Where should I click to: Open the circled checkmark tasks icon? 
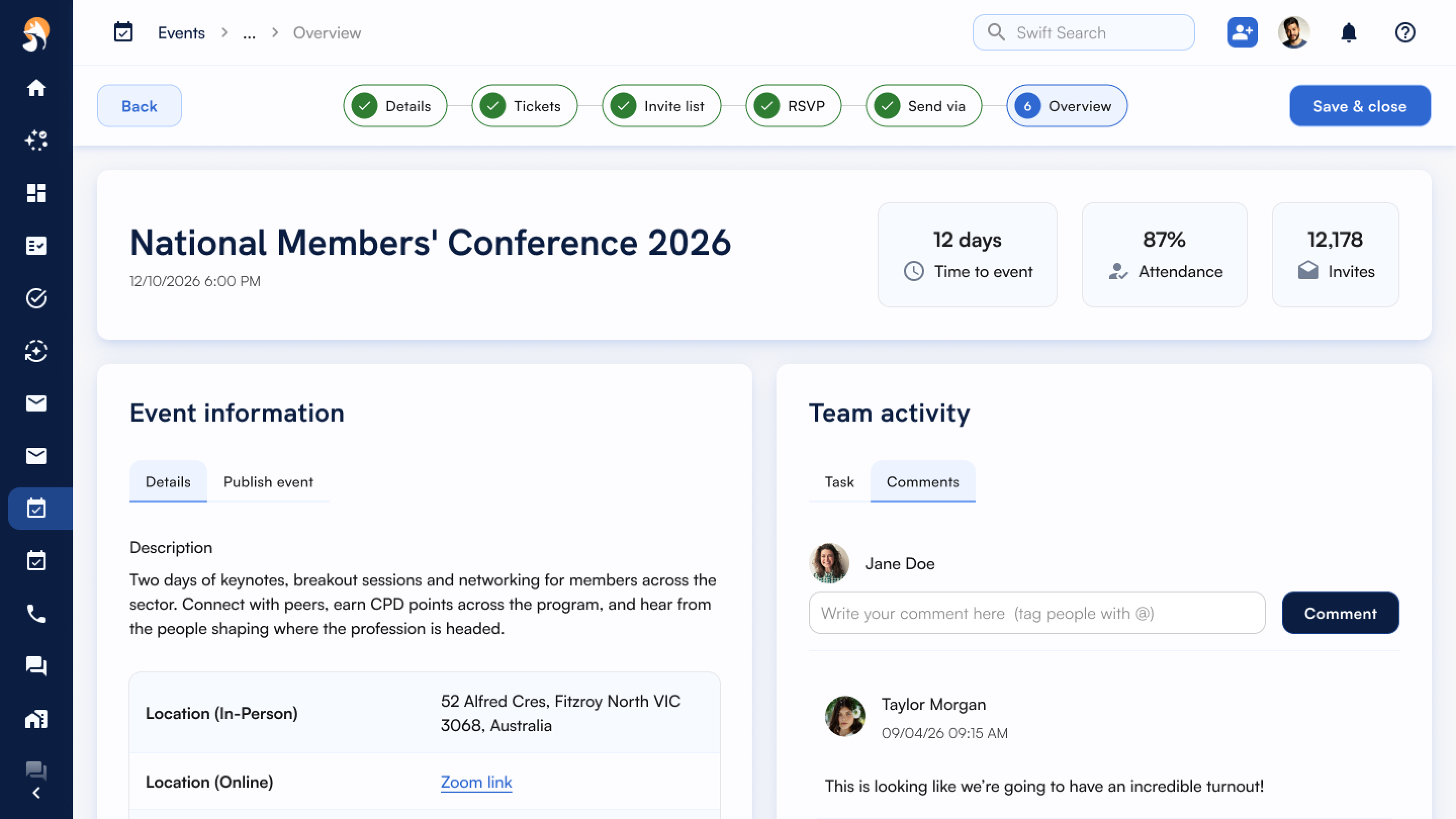[36, 298]
